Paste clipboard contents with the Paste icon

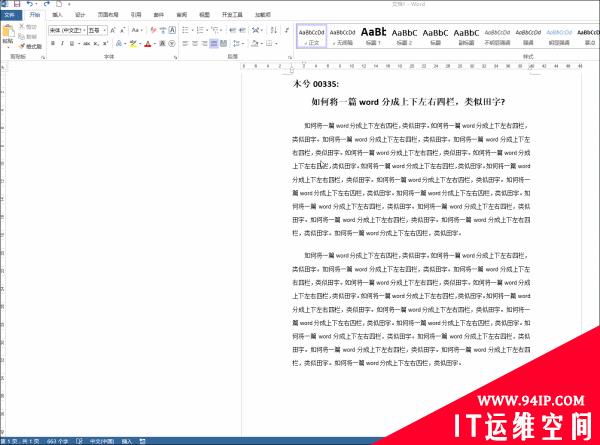(x=8, y=31)
